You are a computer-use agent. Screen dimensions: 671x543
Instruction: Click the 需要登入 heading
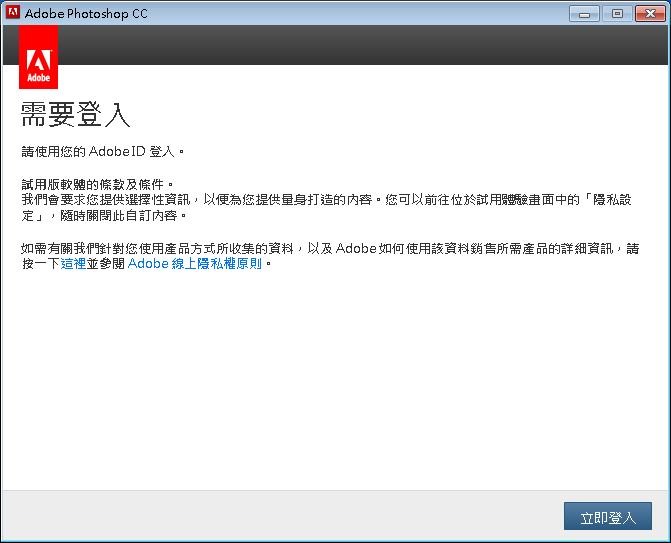click(x=76, y=114)
